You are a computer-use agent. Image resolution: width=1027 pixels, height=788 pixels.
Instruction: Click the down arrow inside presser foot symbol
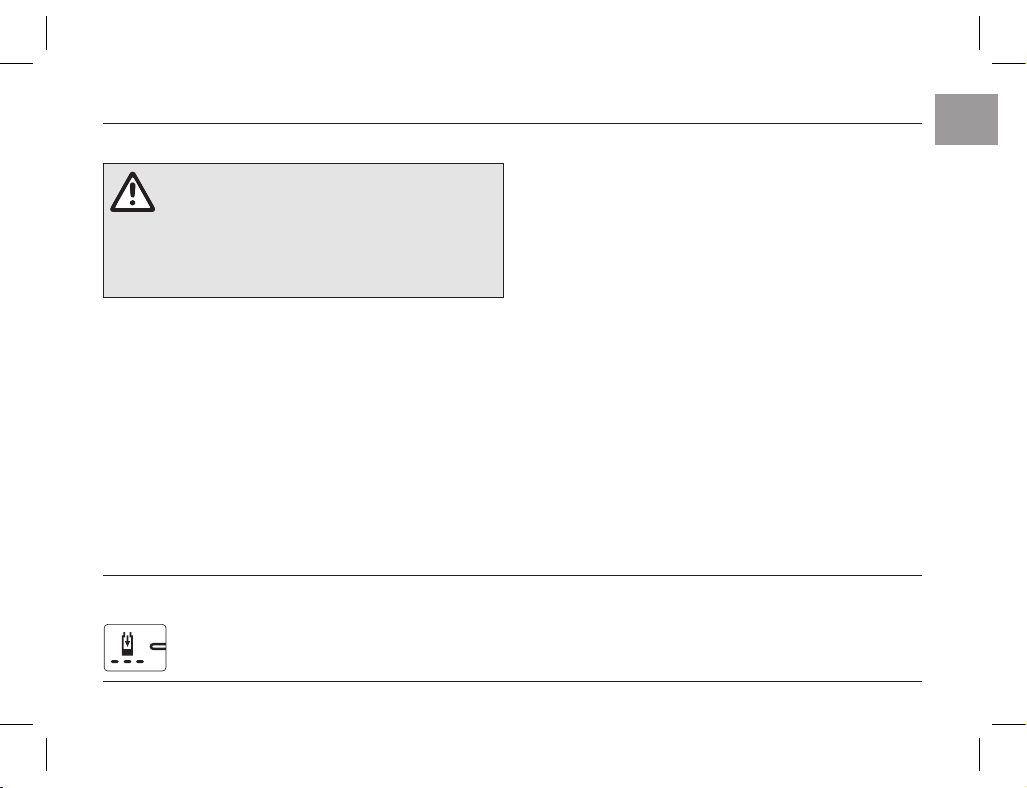128,641
